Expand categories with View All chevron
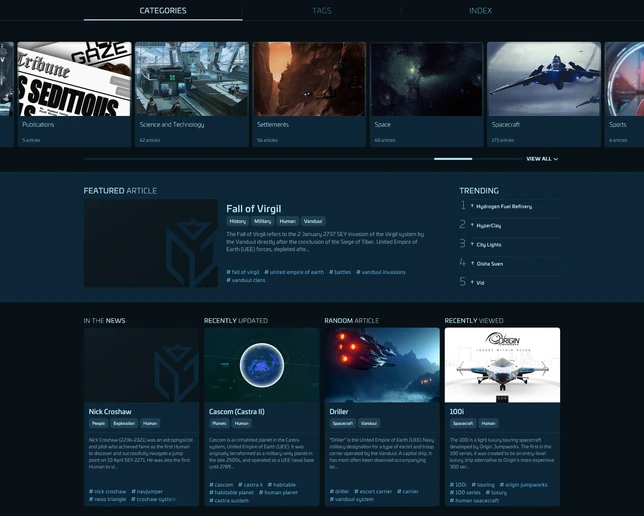 542,159
